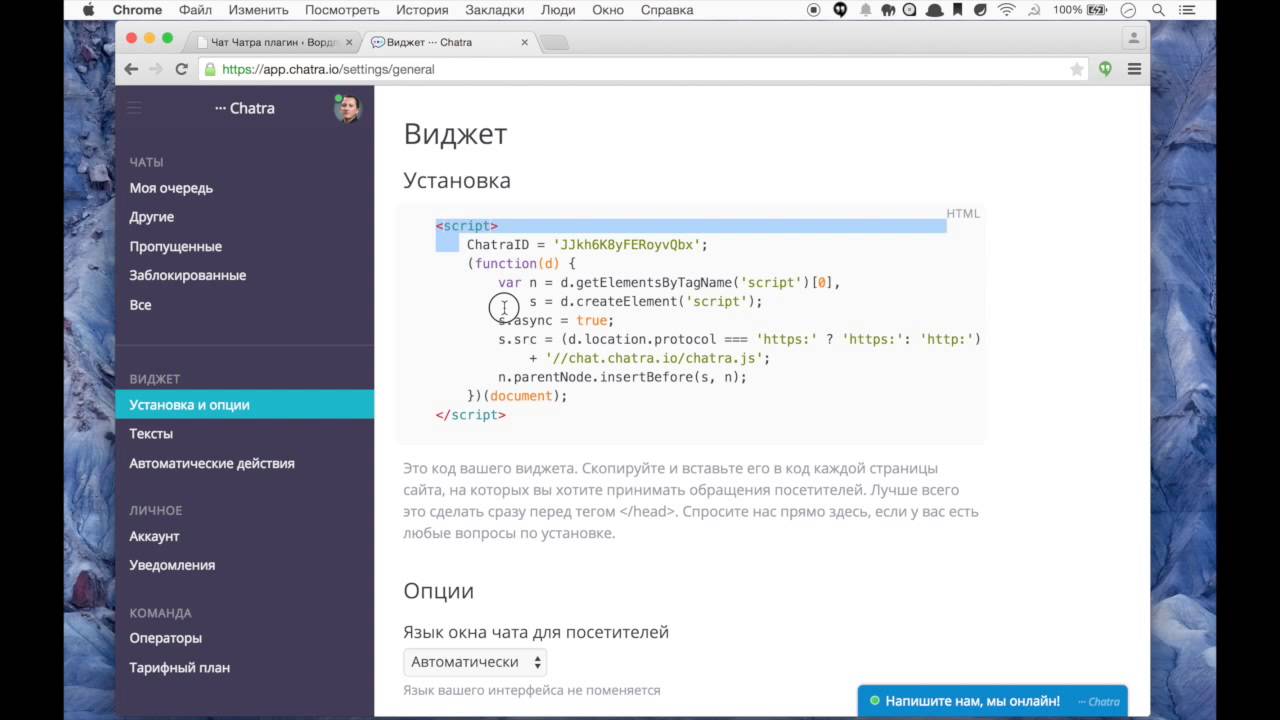Screen dimensions: 1280x720
Task: Open Chrome hamburger menu
Action: pyautogui.click(x=1134, y=69)
